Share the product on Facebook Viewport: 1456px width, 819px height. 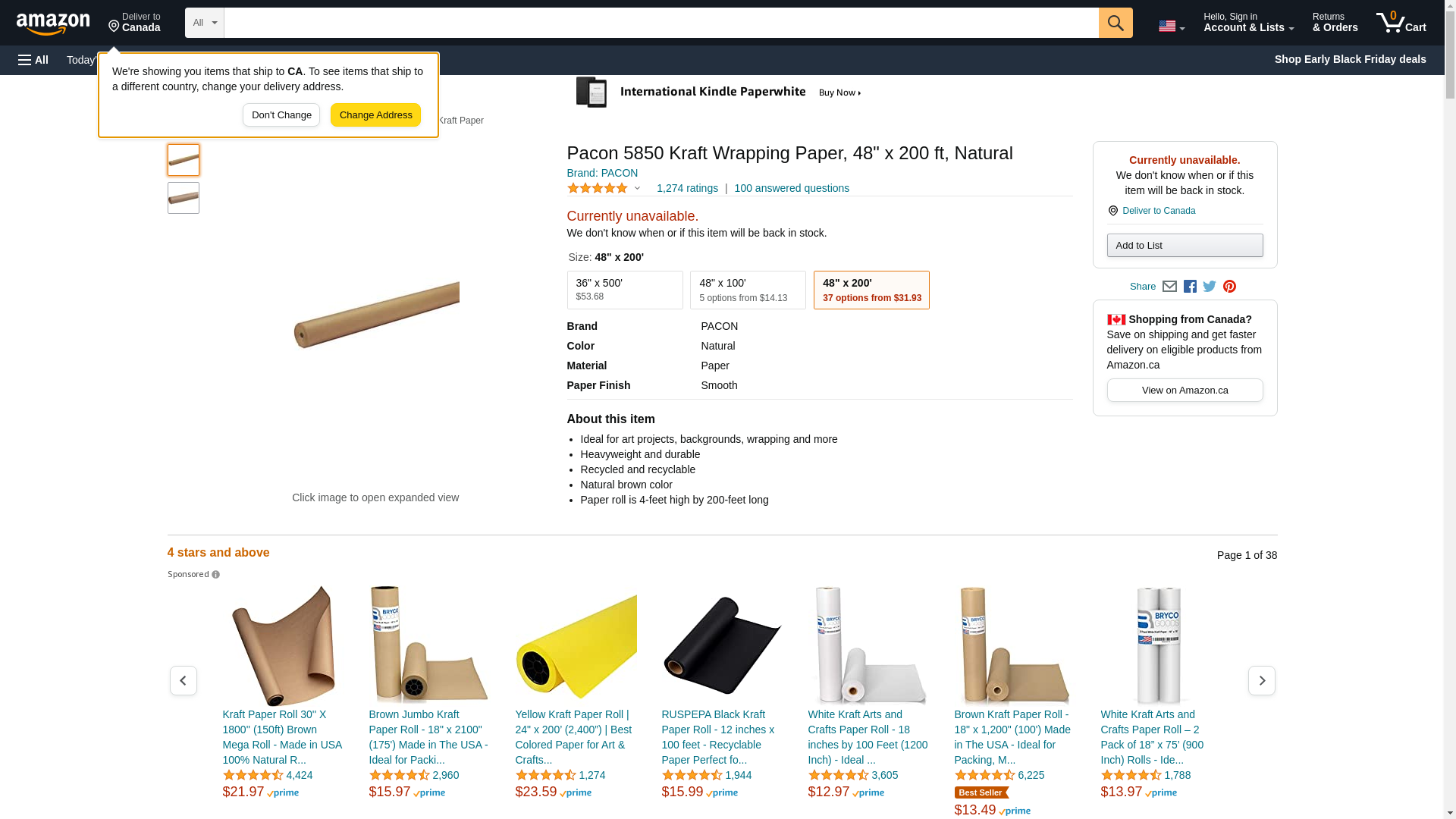click(1190, 287)
